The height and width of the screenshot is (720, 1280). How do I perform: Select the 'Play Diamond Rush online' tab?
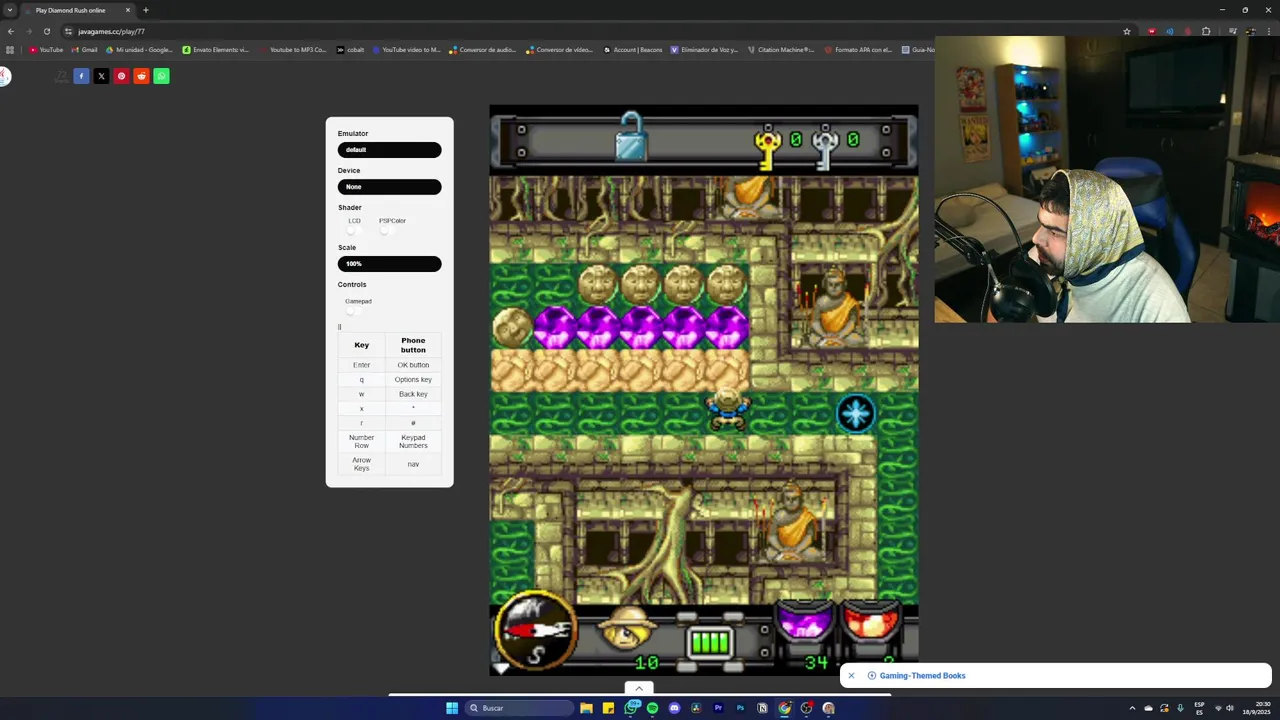[x=78, y=10]
